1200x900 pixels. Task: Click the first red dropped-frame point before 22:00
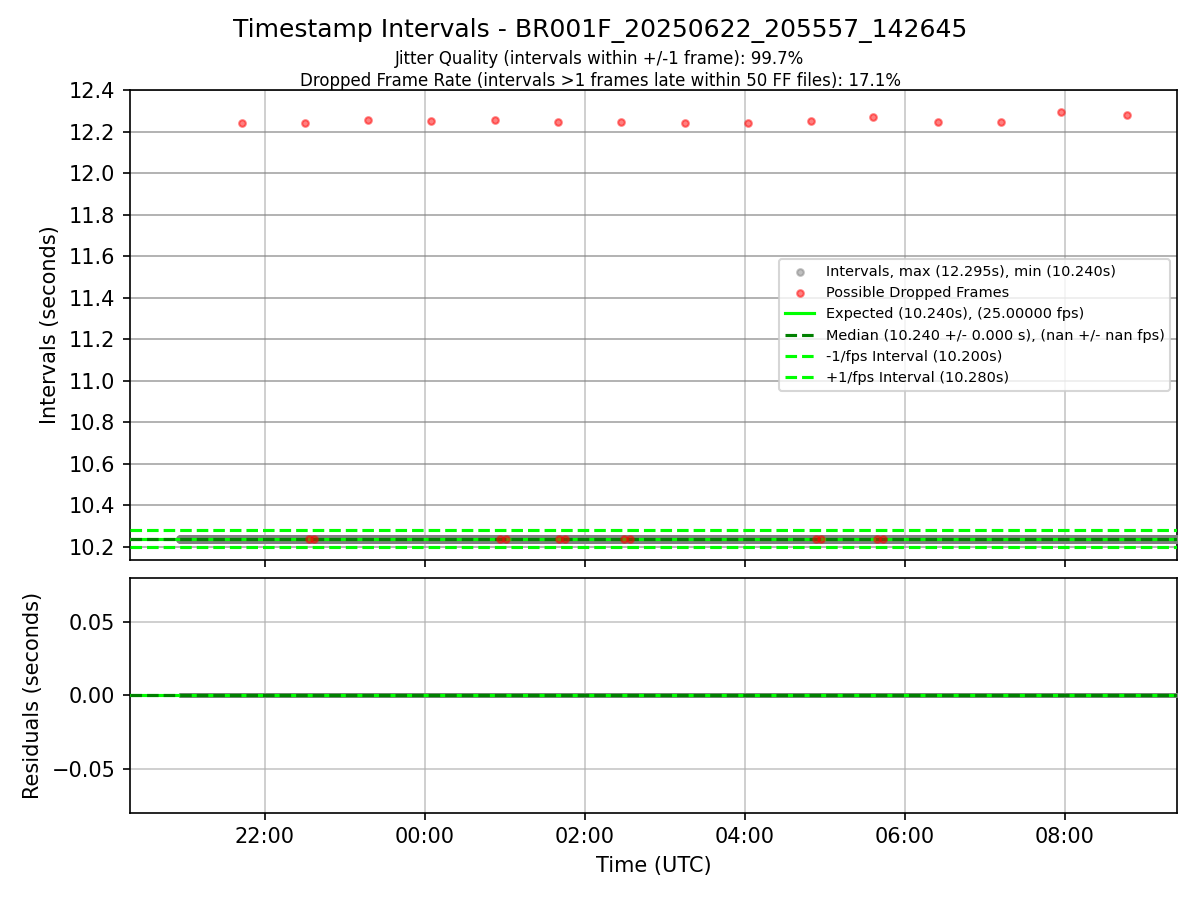[242, 123]
